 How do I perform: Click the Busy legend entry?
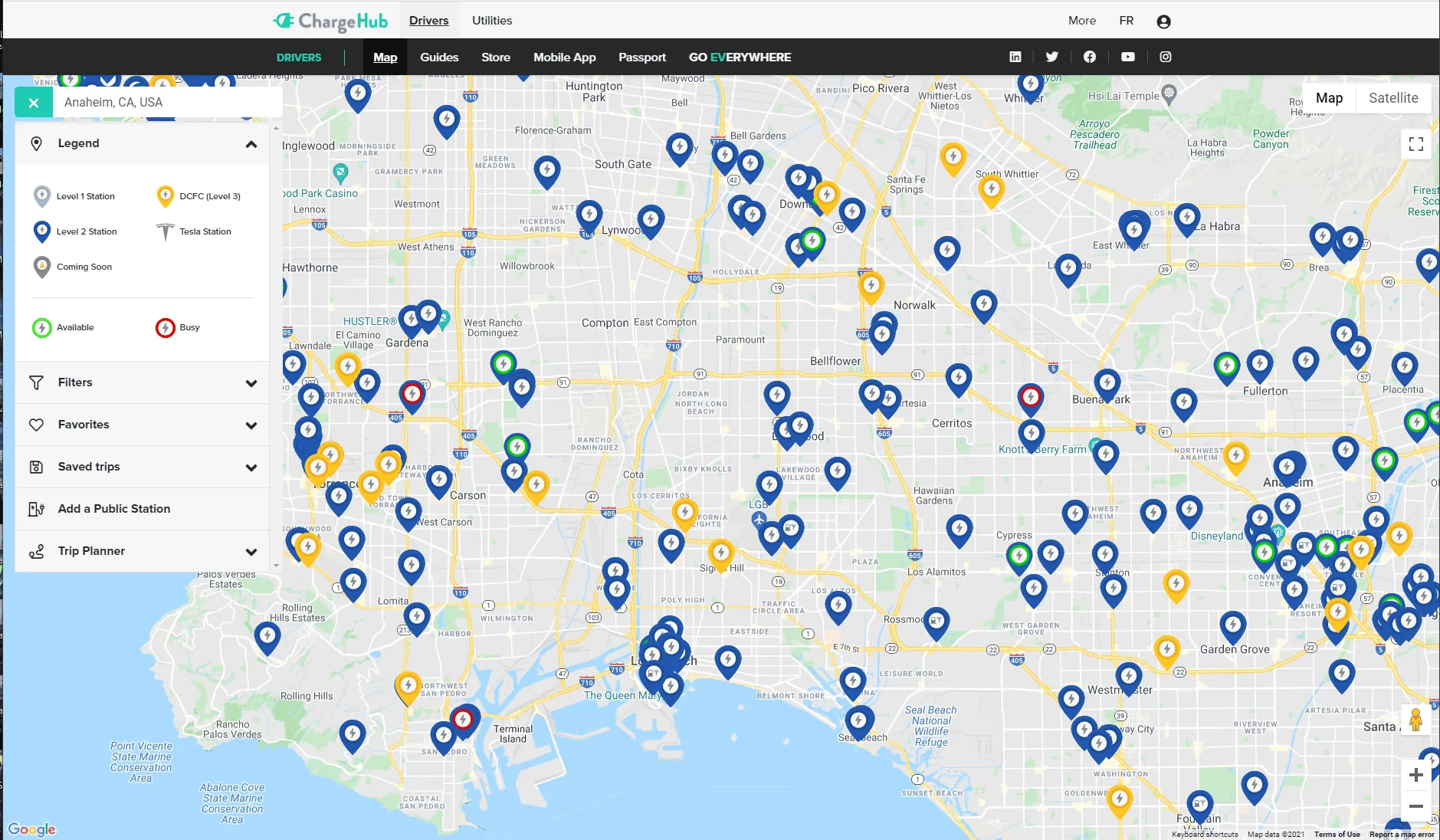(x=178, y=327)
